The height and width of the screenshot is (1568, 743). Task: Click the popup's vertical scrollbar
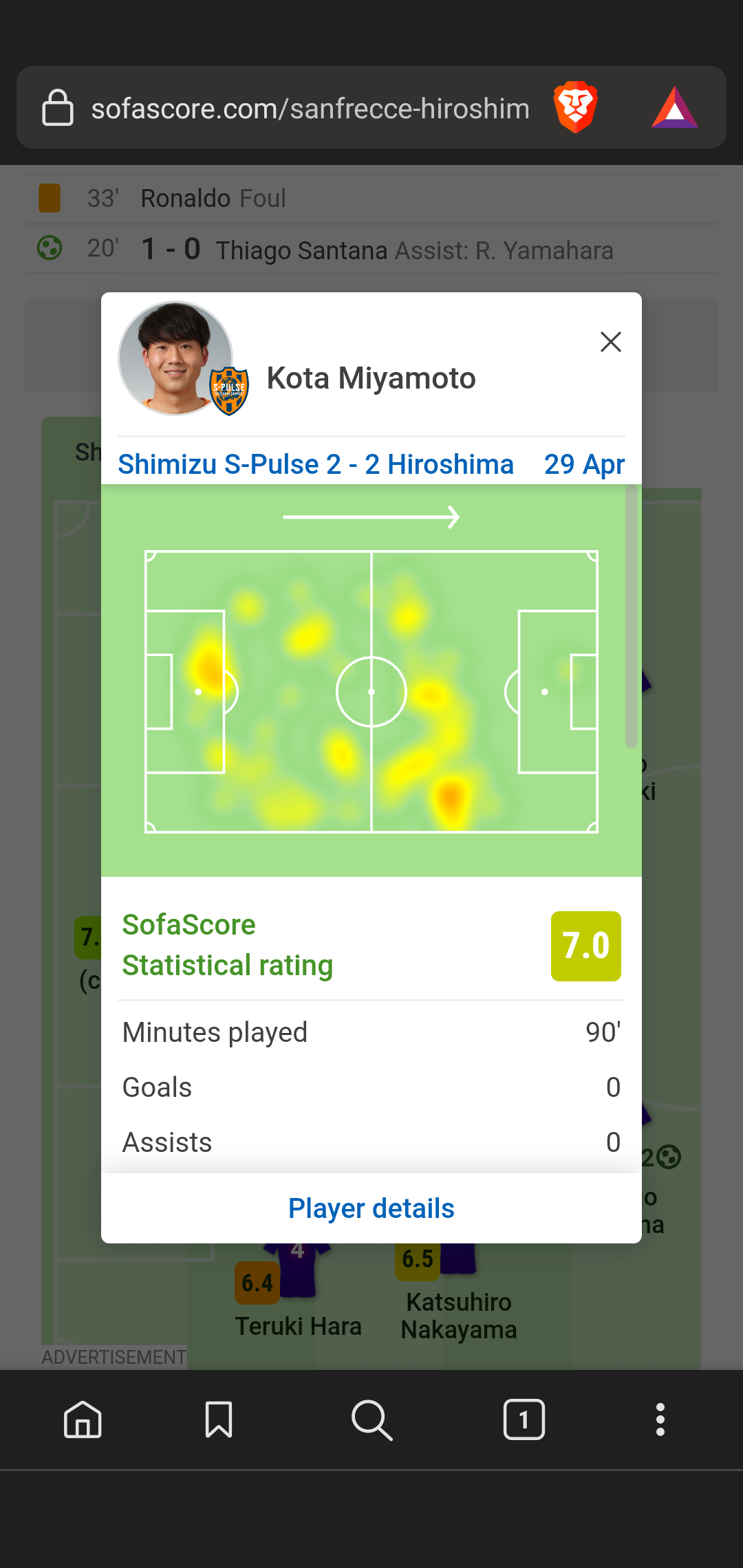click(x=631, y=616)
